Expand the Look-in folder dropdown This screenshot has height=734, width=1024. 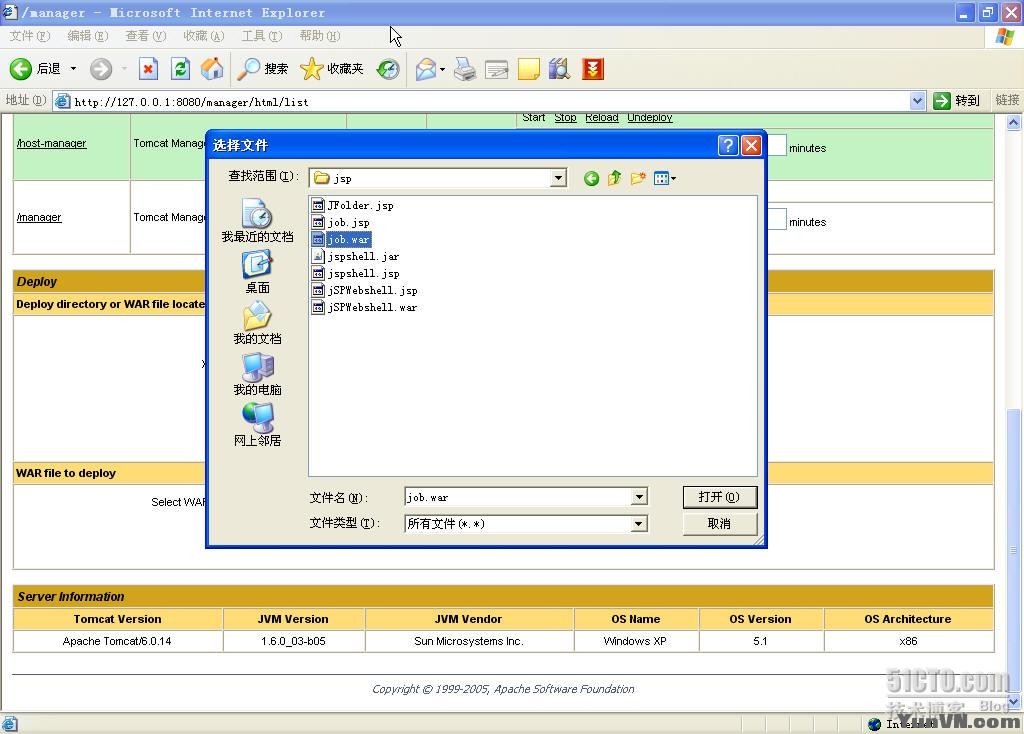(558, 178)
